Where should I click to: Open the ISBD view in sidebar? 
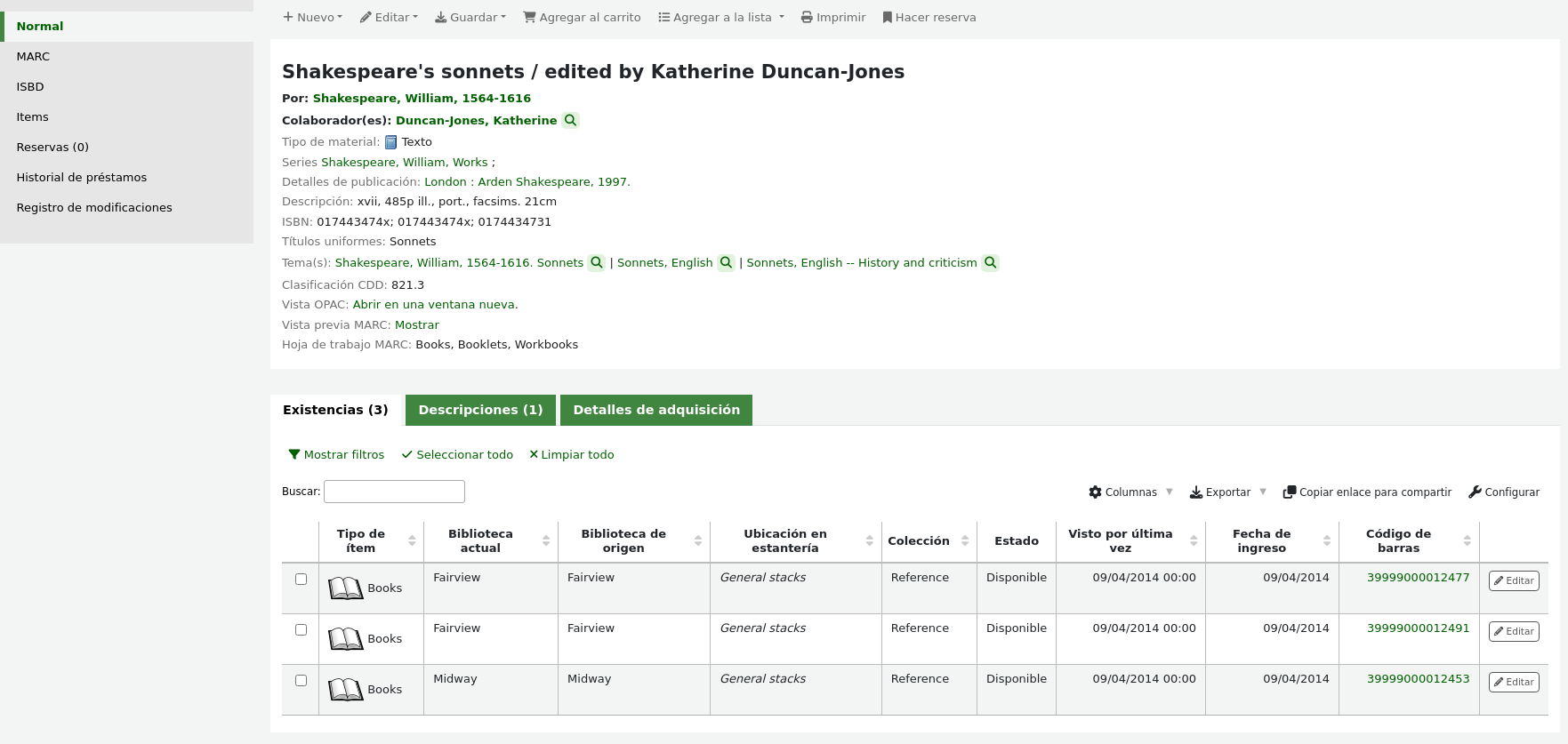click(126, 86)
